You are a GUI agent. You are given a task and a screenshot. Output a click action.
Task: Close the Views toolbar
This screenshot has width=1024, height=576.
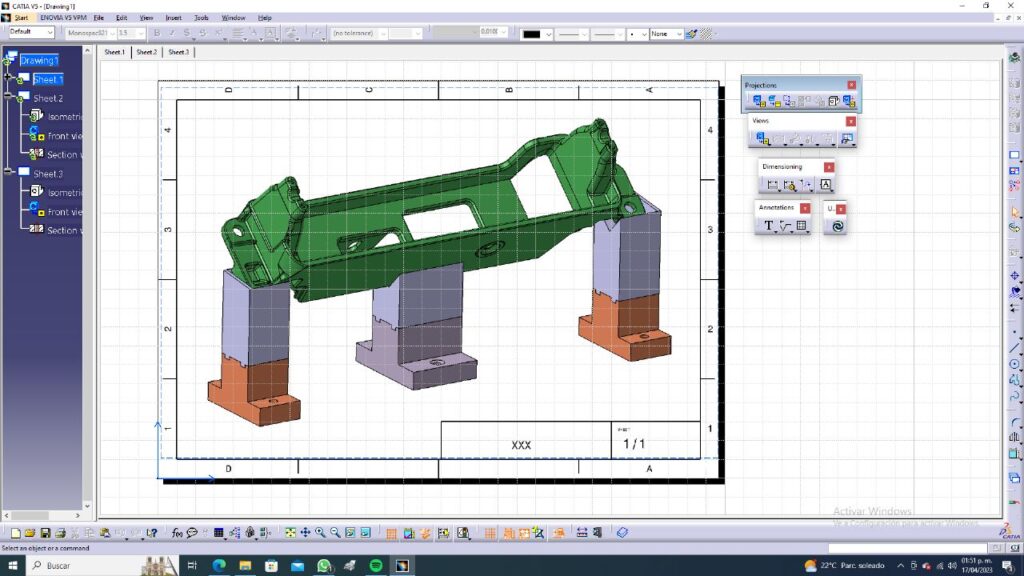(x=850, y=121)
